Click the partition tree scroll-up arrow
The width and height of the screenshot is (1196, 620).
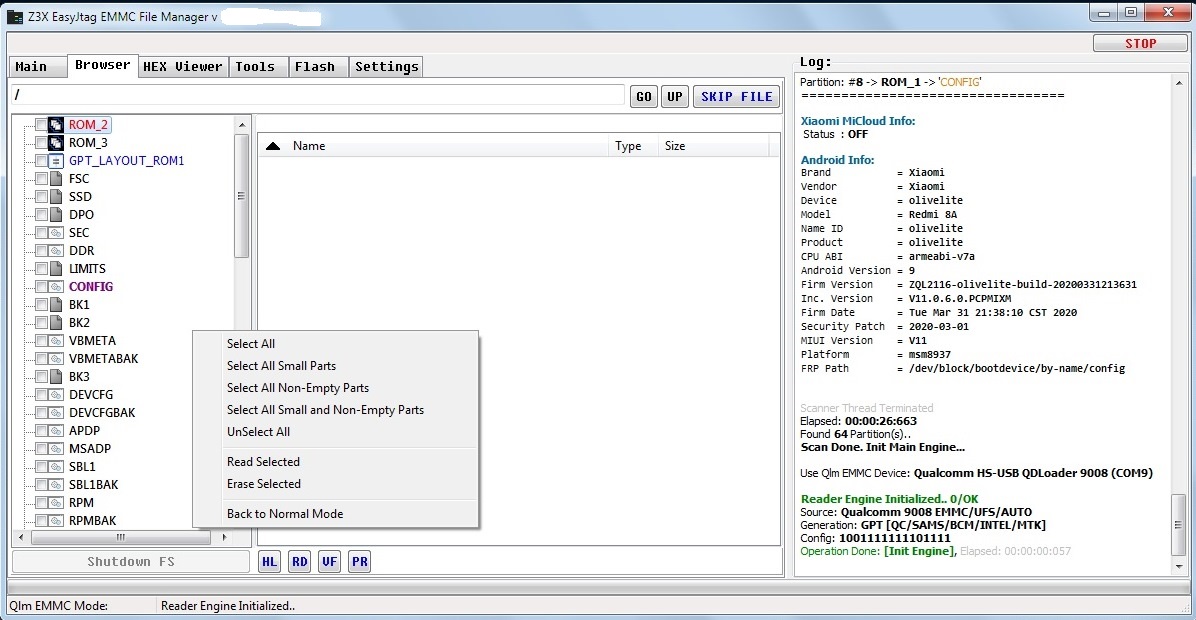[x=241, y=124]
